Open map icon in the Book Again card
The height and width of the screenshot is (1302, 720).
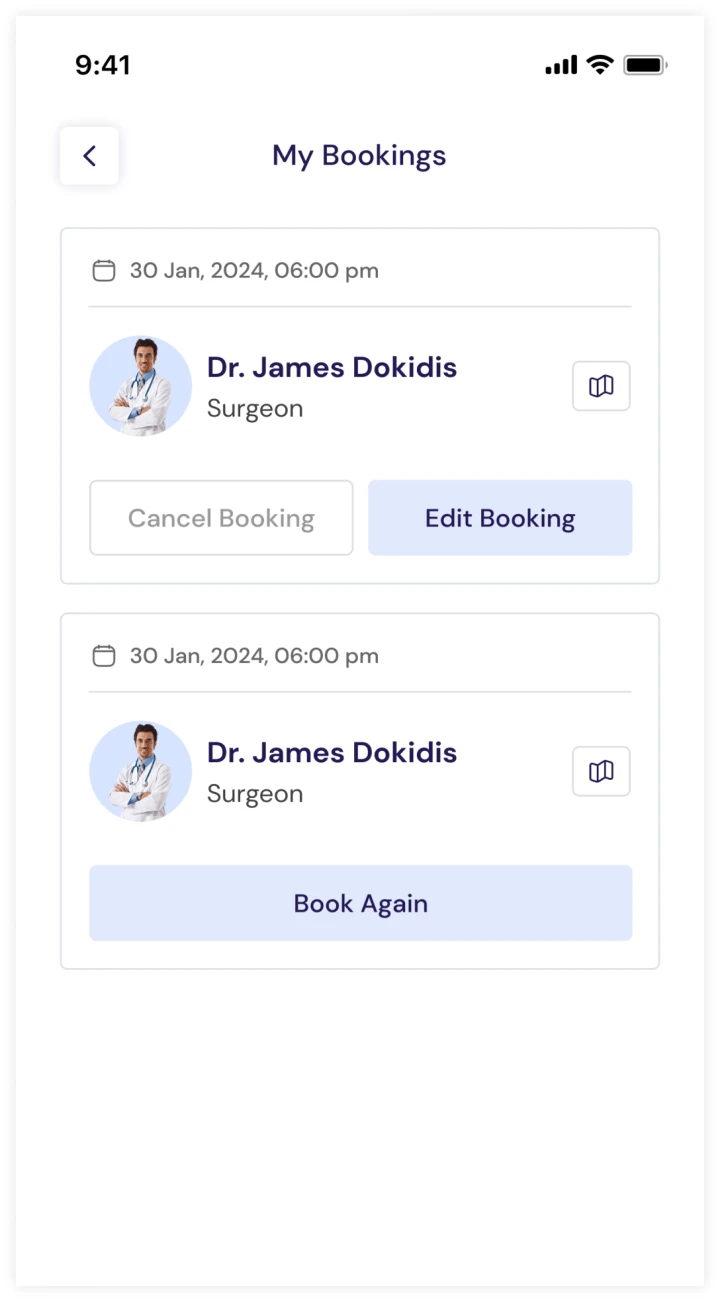(x=601, y=771)
